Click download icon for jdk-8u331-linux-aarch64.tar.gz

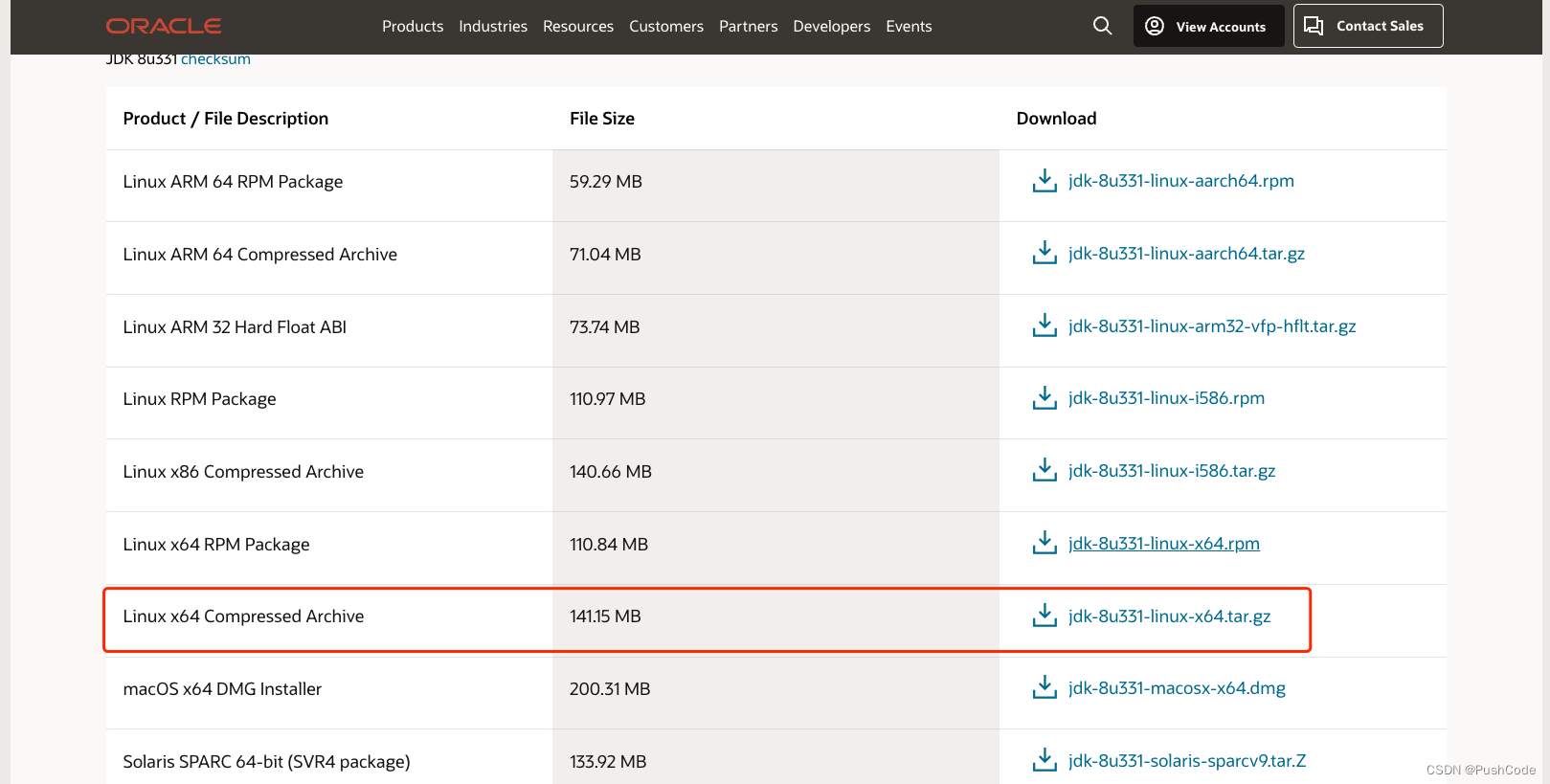point(1045,253)
